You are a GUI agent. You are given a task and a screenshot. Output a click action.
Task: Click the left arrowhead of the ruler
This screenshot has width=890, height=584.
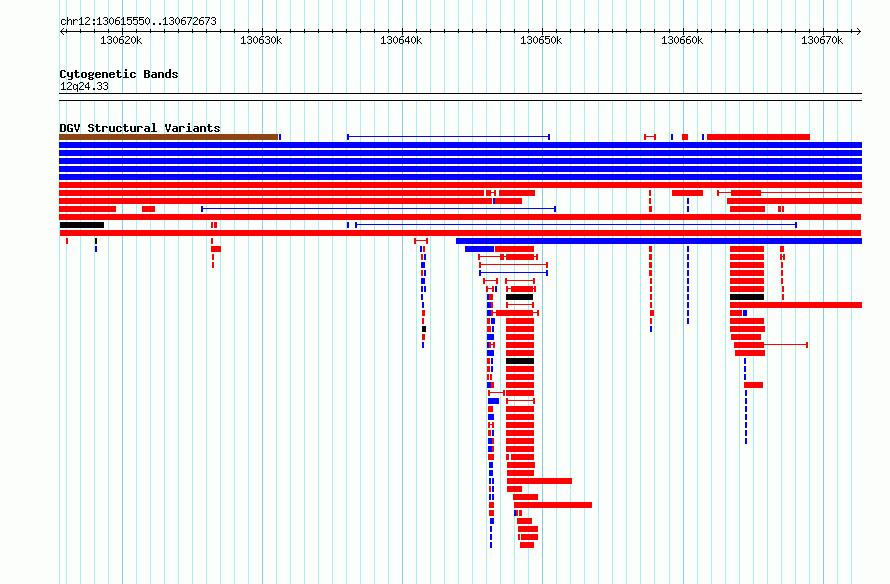[62, 31]
